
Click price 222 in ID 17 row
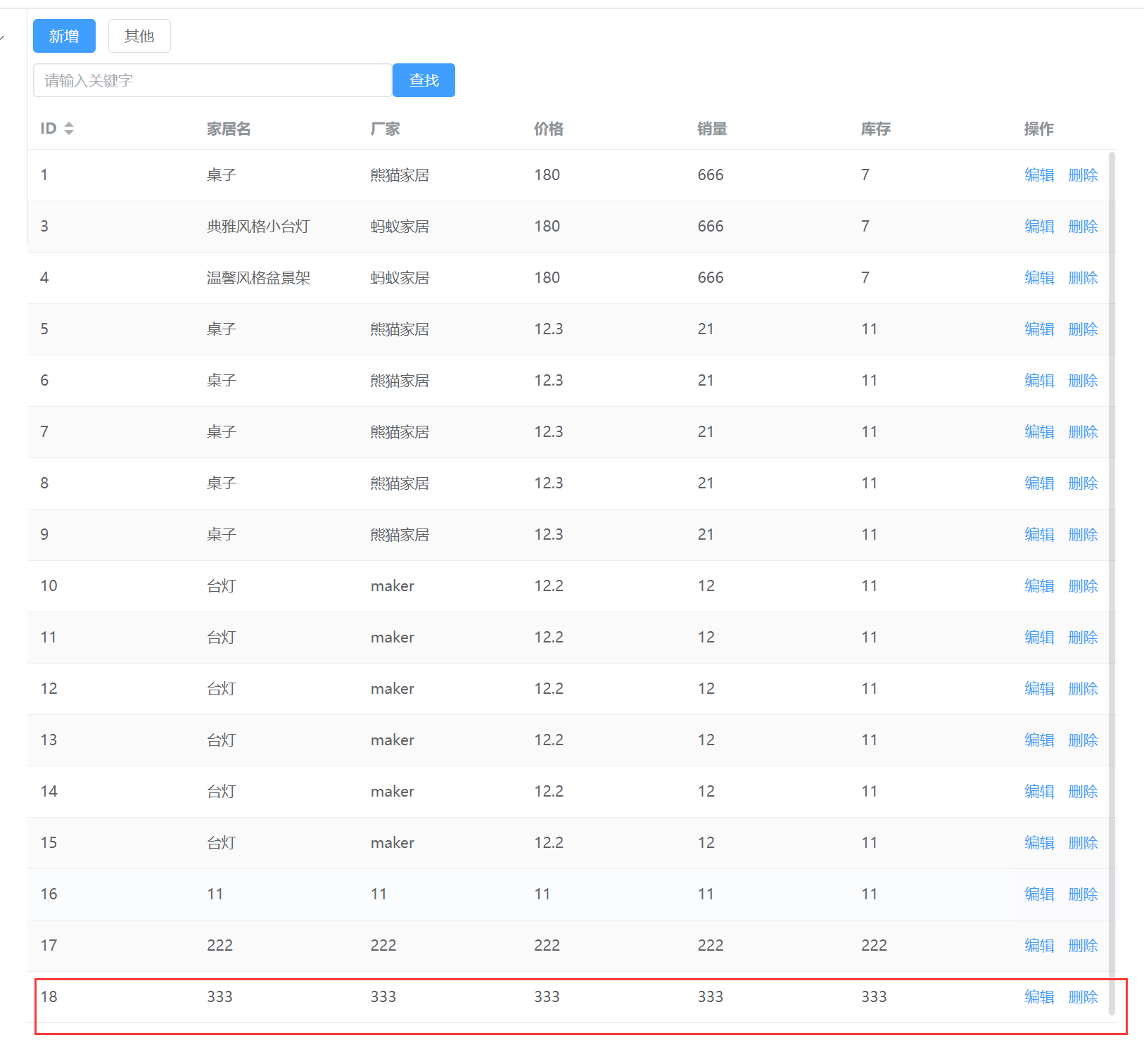547,946
